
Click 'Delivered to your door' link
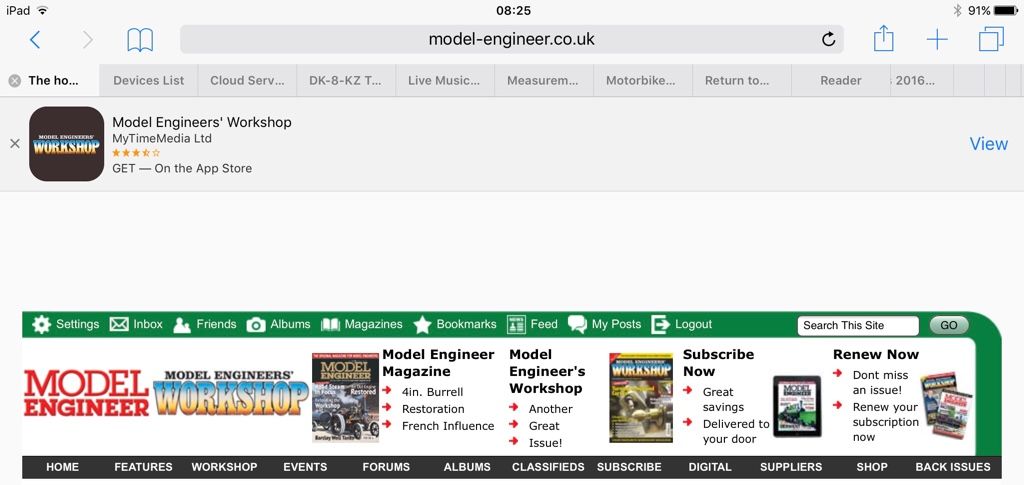736,431
